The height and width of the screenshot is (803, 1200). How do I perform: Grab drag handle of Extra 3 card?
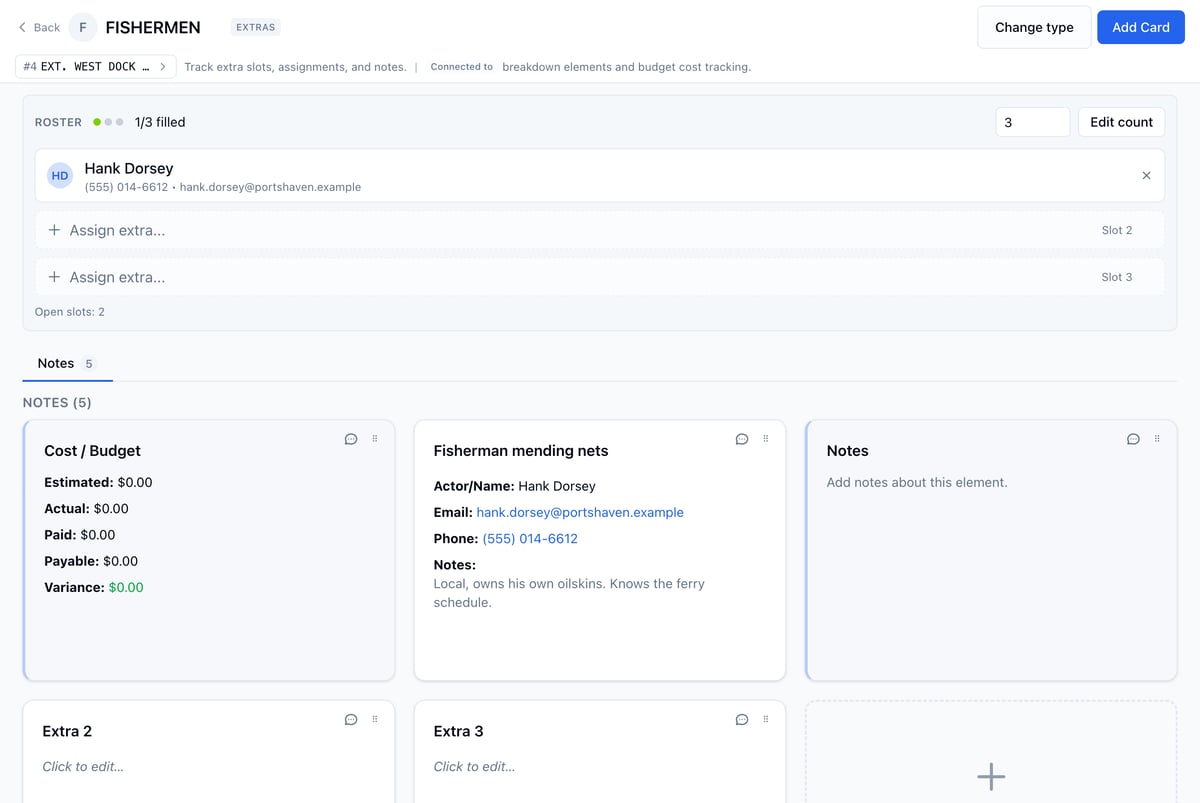pyautogui.click(x=766, y=719)
